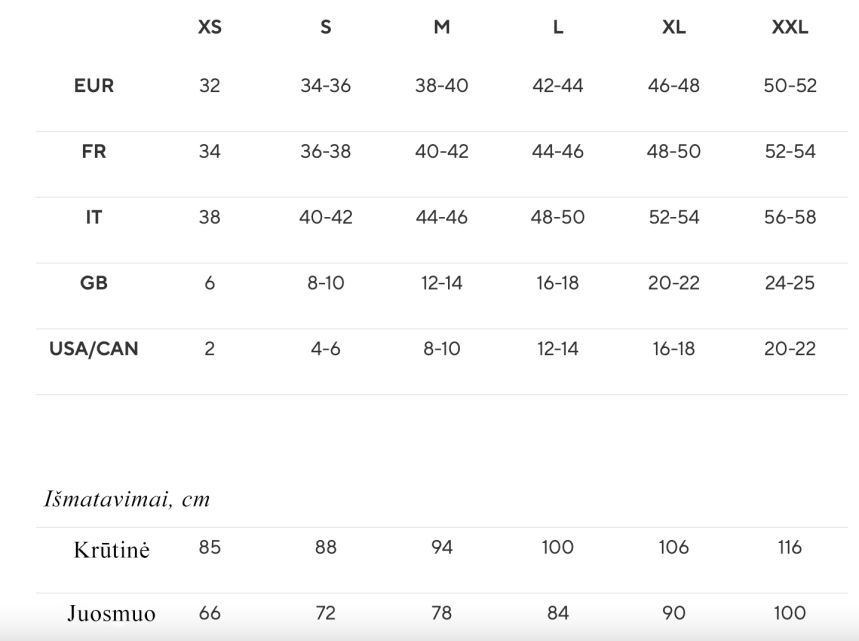Select the IT value 56-58 cell

(x=790, y=217)
